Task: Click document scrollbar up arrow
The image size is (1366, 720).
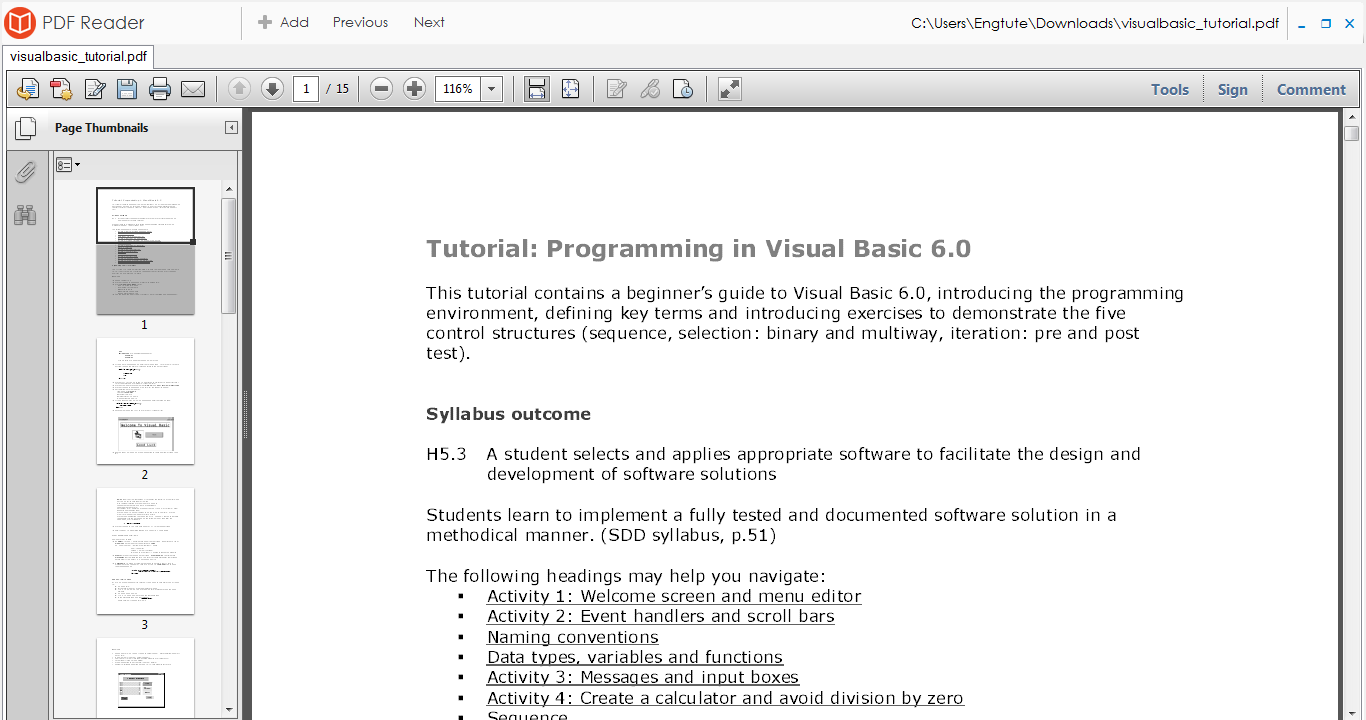Action: [1352, 117]
